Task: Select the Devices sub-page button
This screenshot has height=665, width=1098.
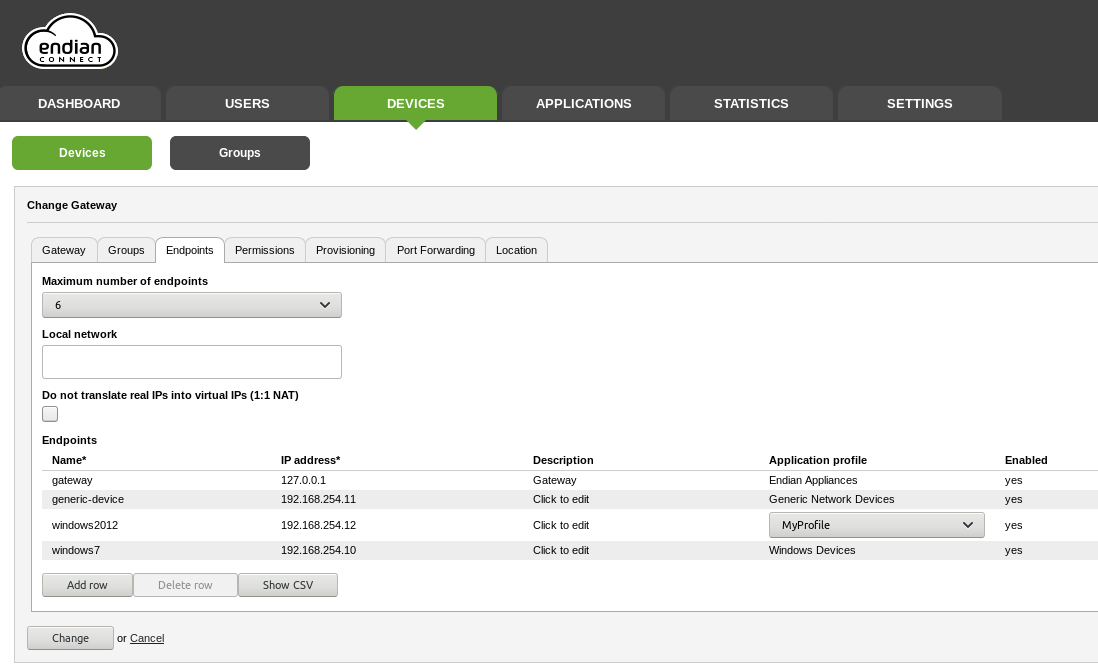Action: [82, 153]
